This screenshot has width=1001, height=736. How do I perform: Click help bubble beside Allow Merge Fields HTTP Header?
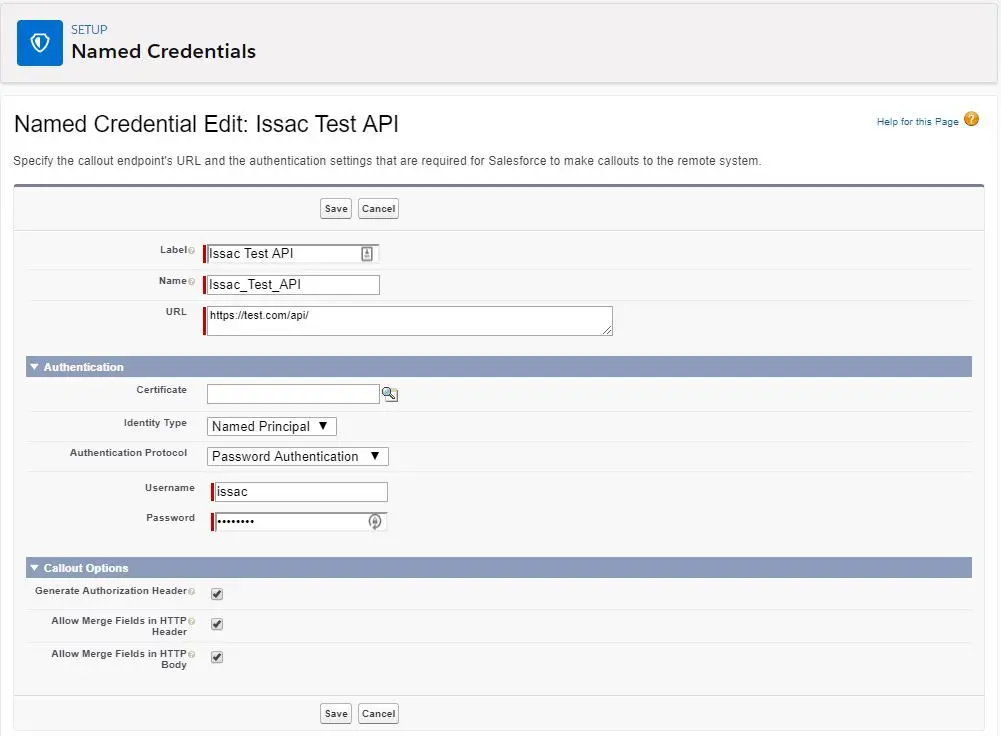[192, 621]
